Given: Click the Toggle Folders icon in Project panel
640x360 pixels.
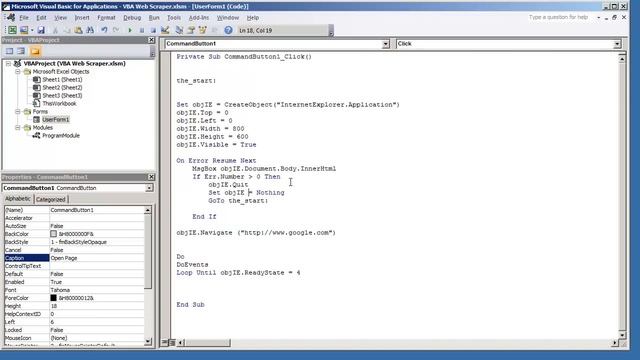Looking at the screenshot, I should pos(36,51).
